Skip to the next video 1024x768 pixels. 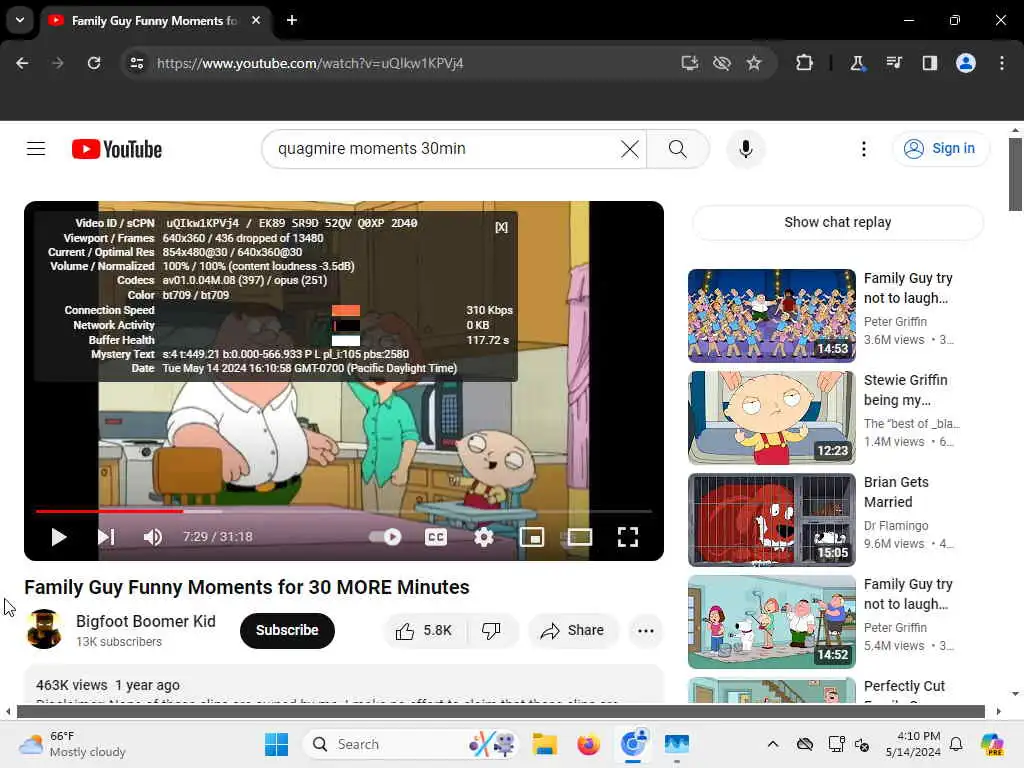click(106, 537)
